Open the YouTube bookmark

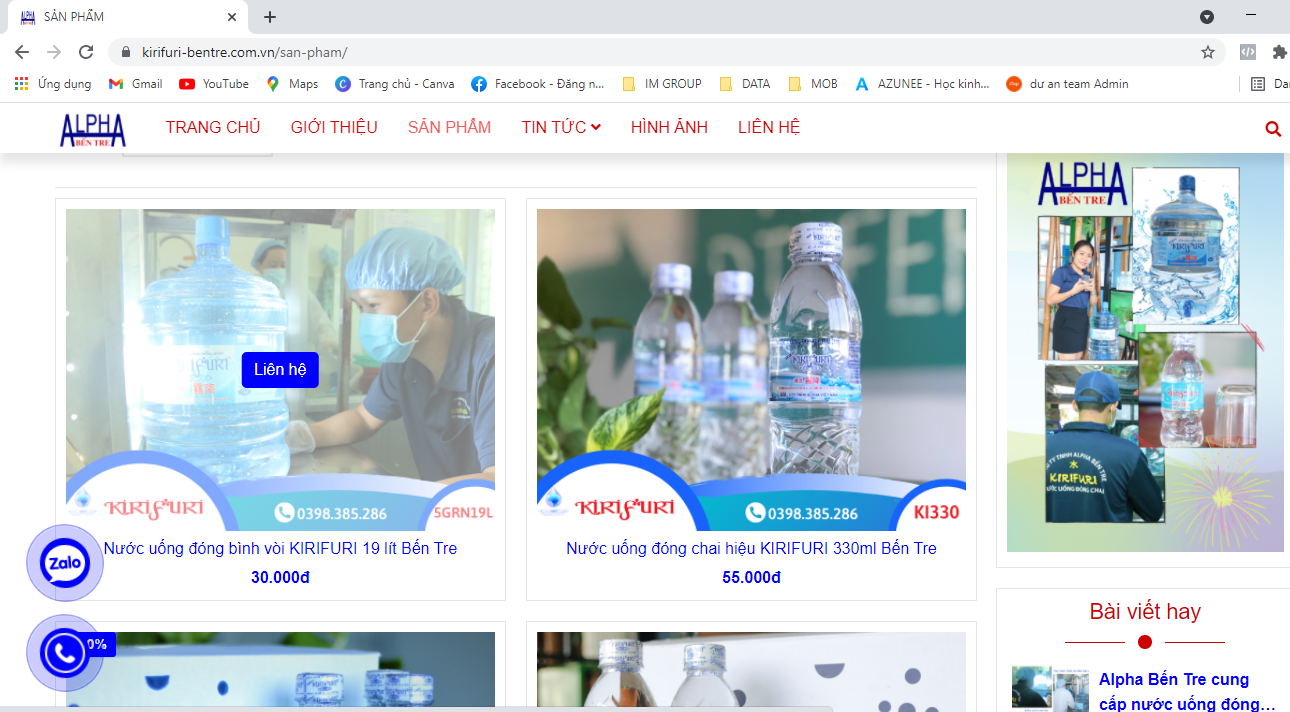(213, 84)
